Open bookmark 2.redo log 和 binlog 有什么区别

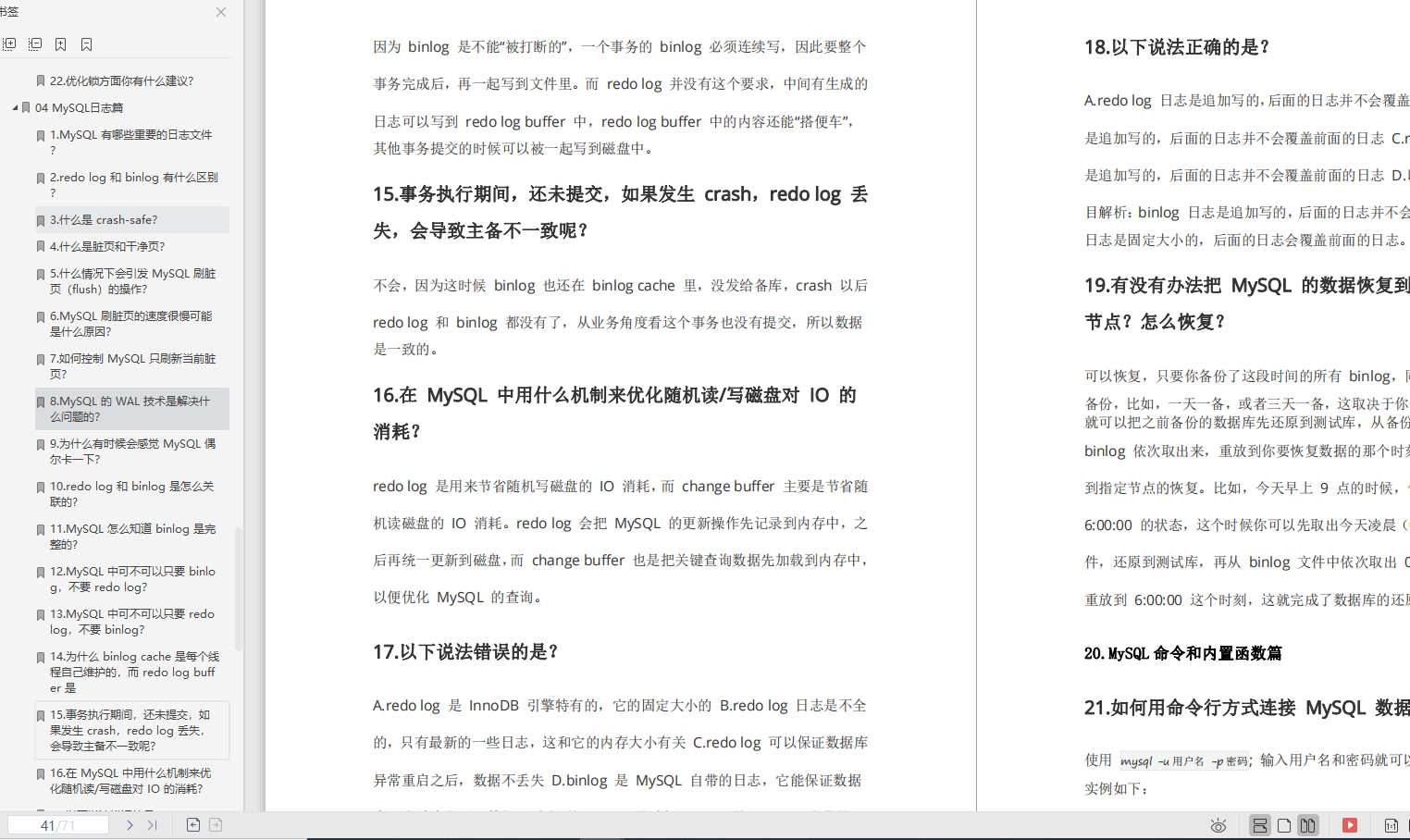[x=134, y=185]
